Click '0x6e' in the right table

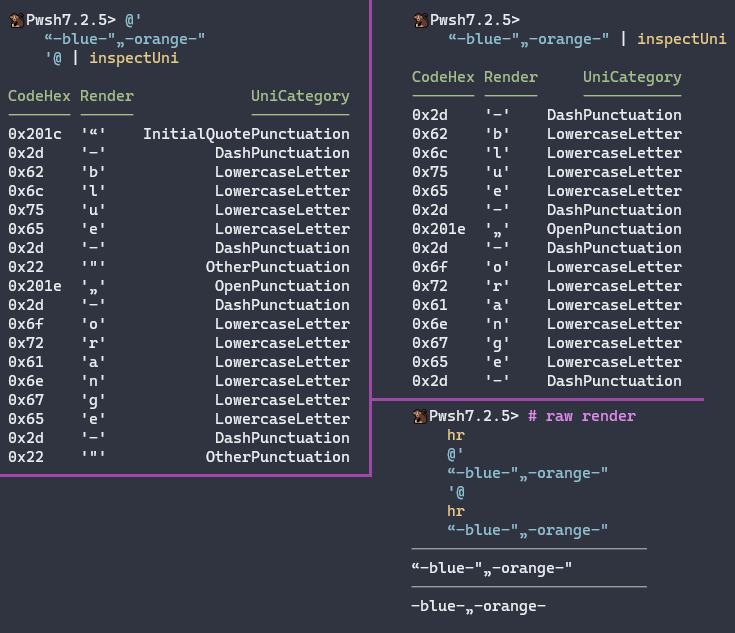(430, 324)
